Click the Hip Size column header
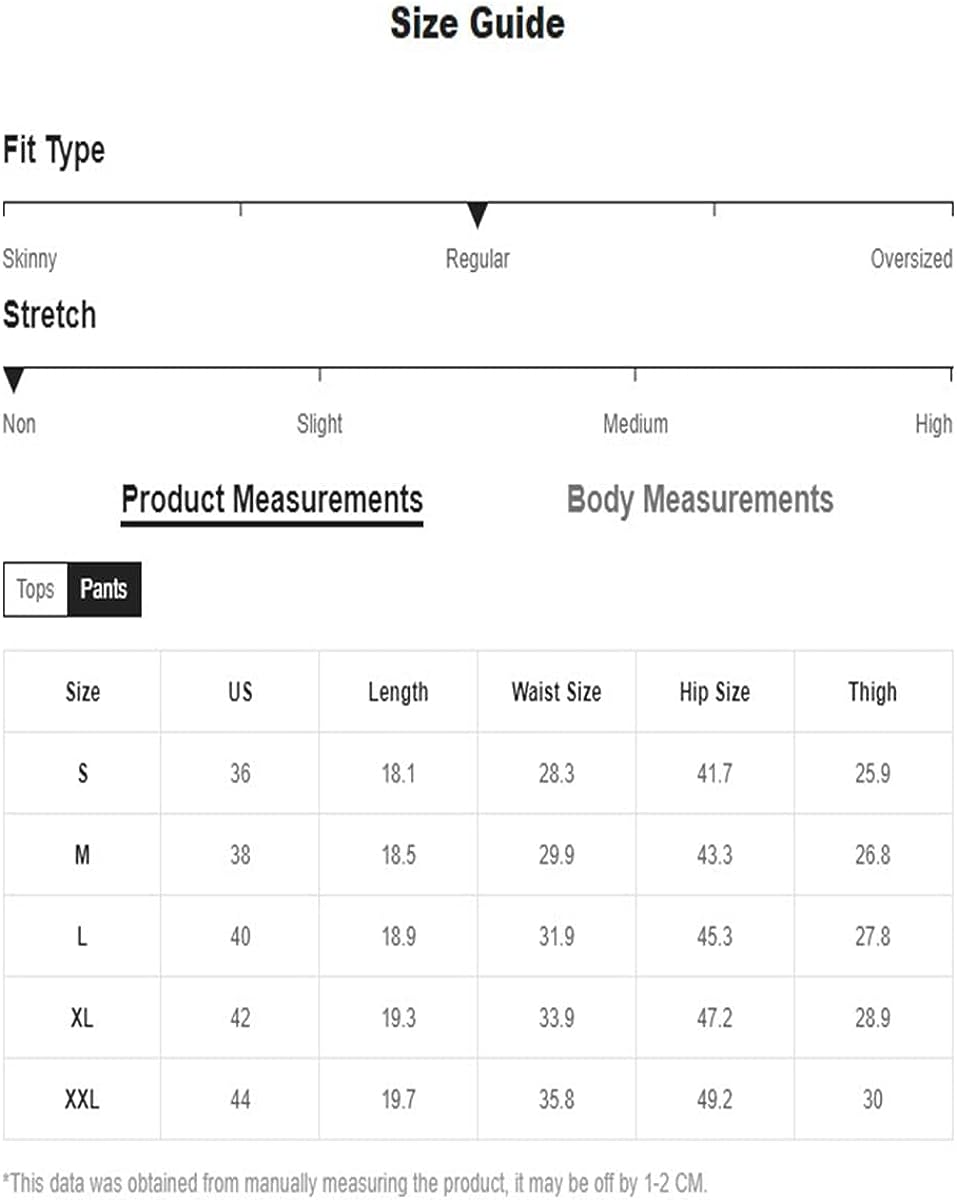 click(714, 692)
